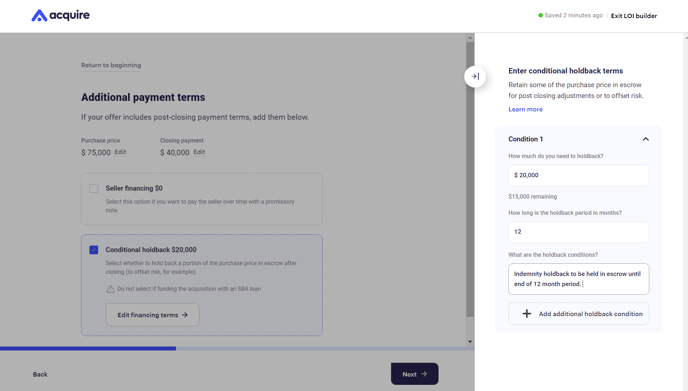
Task: Open the Learn more link
Action: (525, 109)
